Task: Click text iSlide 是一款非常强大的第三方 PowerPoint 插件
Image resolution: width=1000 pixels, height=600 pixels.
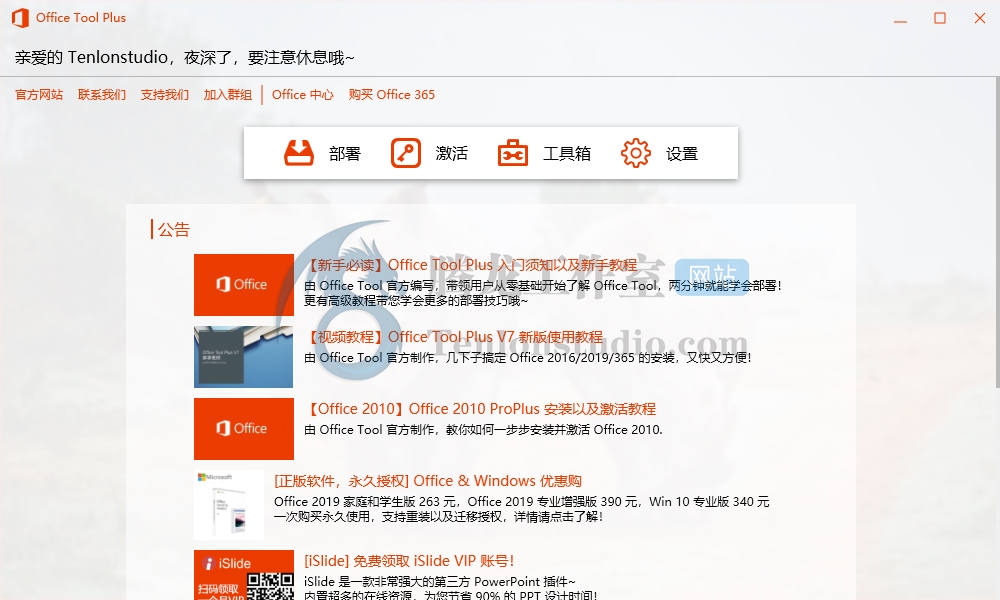Action: [439, 582]
